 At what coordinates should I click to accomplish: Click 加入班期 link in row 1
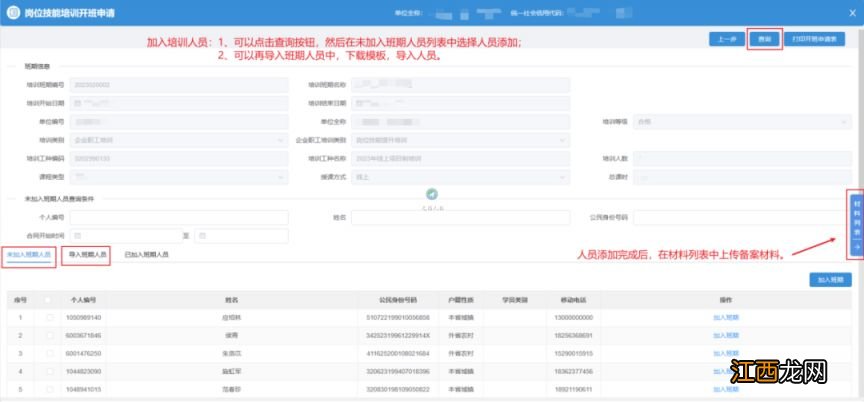point(726,318)
